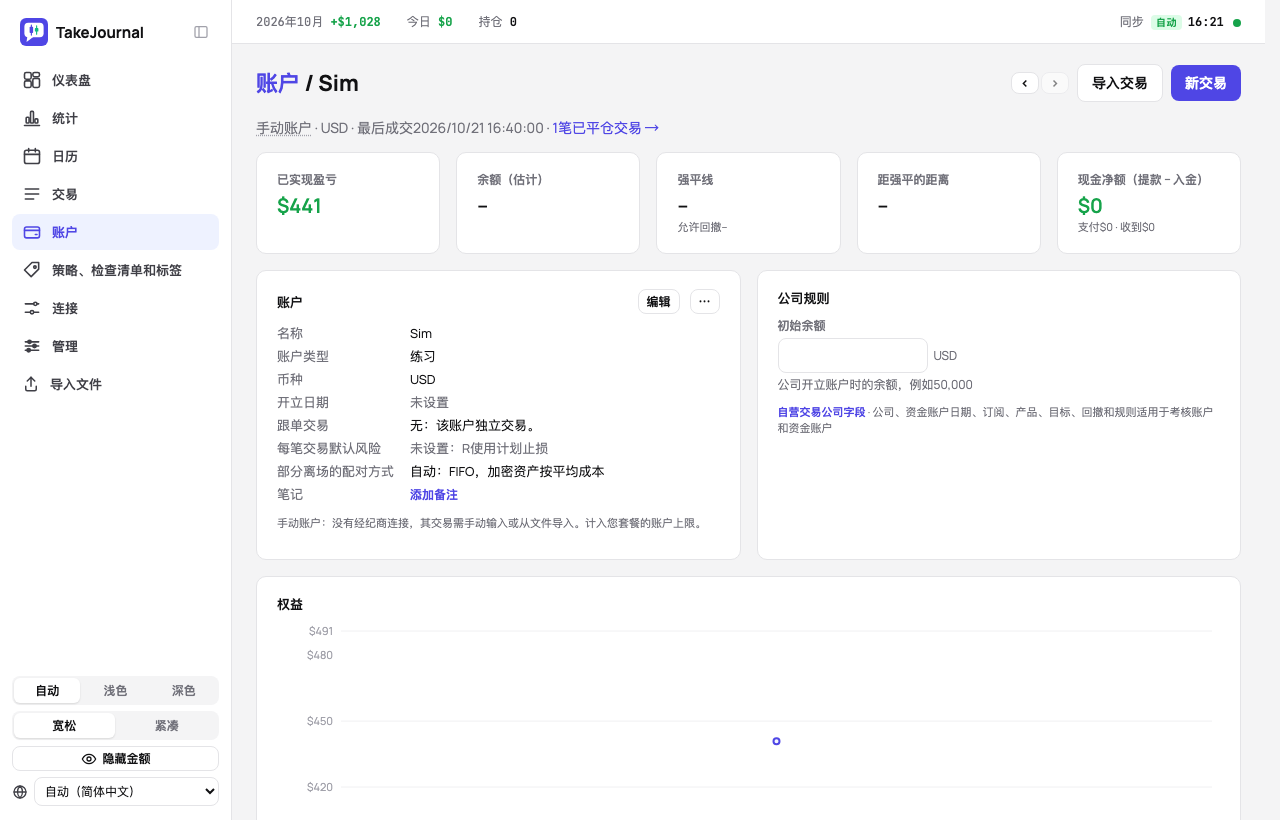The width and height of the screenshot is (1280, 820).
Task: Click the 账户 wallet icon in sidebar
Action: click(32, 232)
